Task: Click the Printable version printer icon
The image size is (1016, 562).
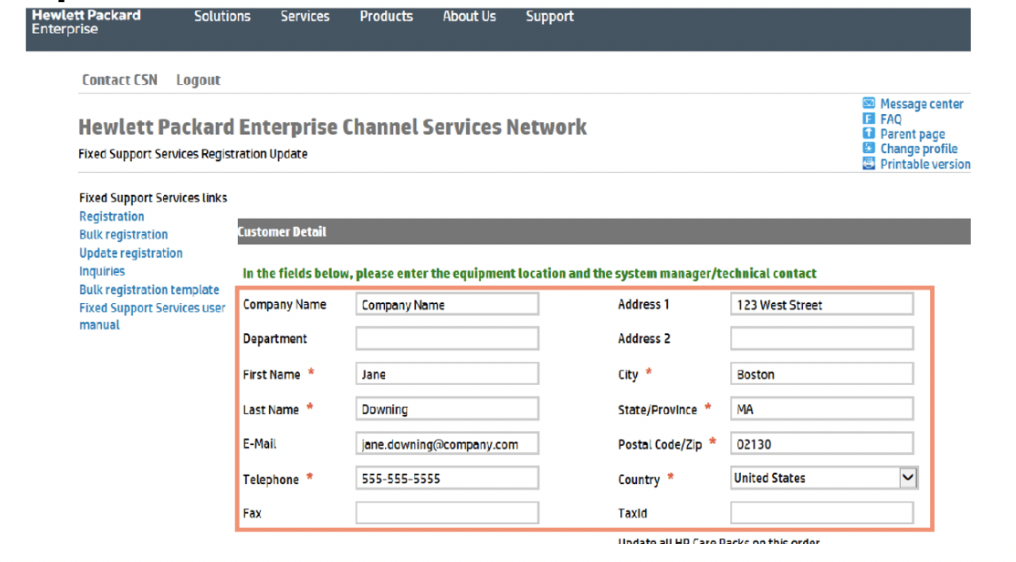Action: pyautogui.click(x=868, y=164)
